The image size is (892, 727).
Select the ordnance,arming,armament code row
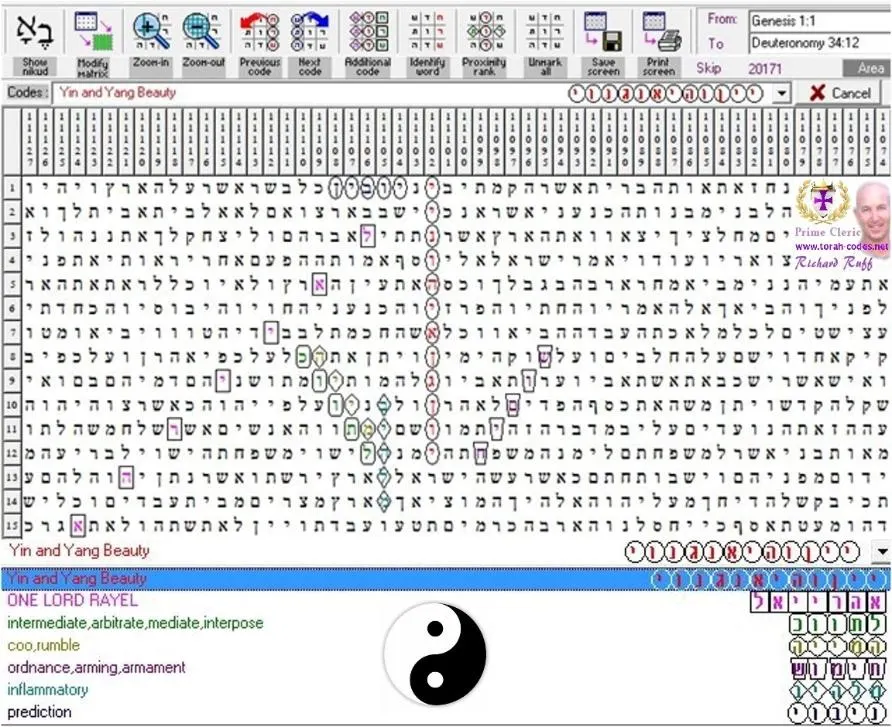pyautogui.click(x=445, y=667)
